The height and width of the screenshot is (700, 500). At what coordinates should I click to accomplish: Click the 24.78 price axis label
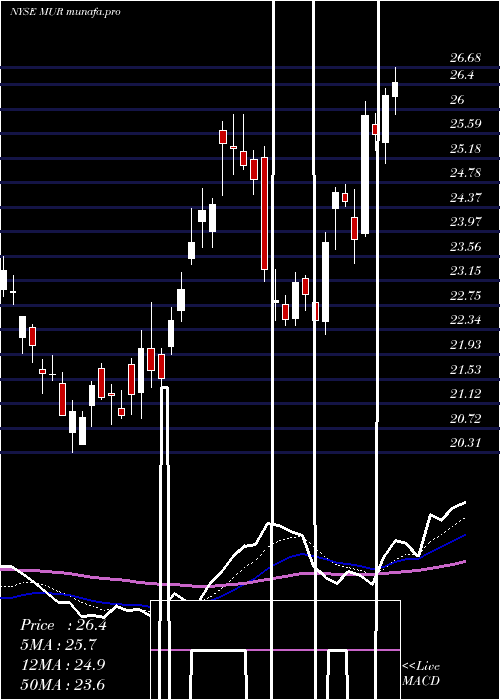pyautogui.click(x=466, y=173)
